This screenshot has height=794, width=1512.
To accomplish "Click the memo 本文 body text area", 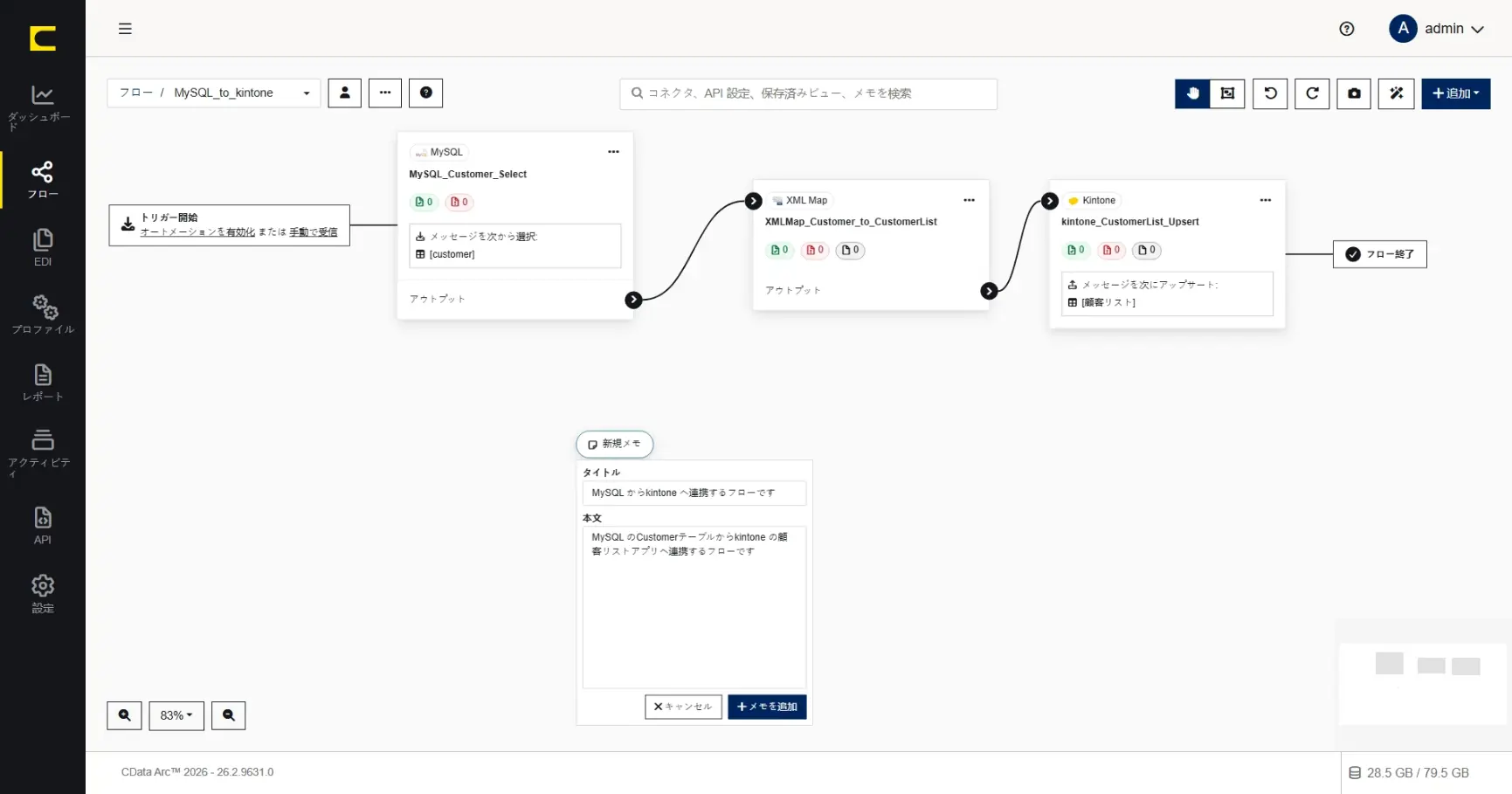I will (694, 607).
